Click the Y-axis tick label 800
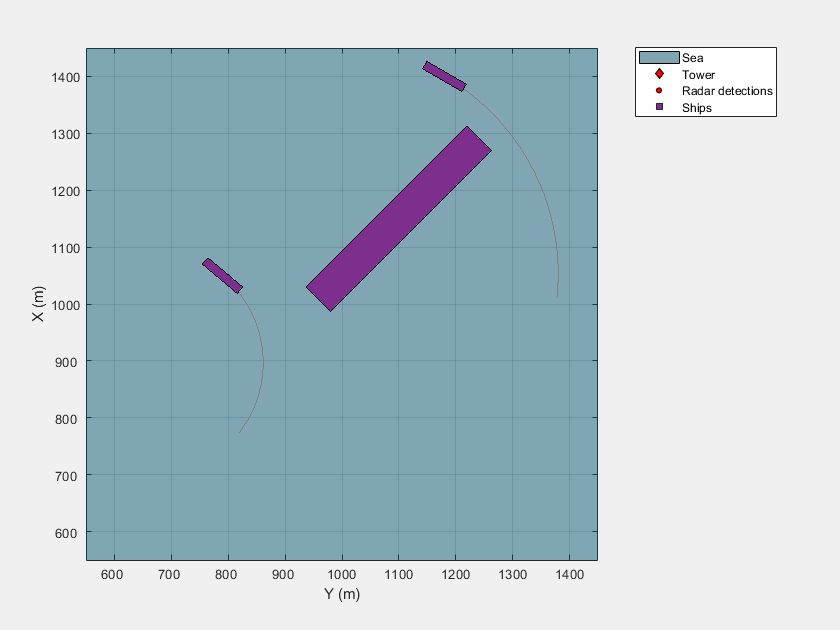Image resolution: width=840 pixels, height=630 pixels. (x=226, y=575)
